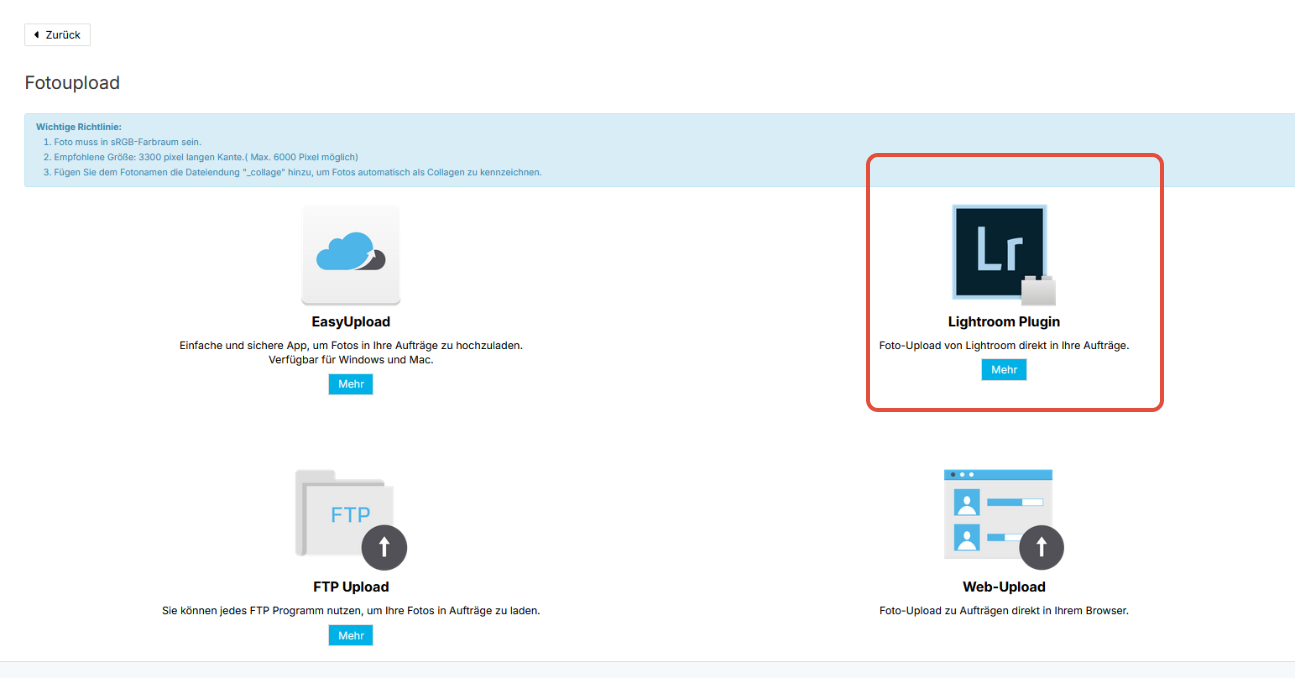Click Mehr under EasyUpload
This screenshot has width=1295, height=678.
[351, 384]
